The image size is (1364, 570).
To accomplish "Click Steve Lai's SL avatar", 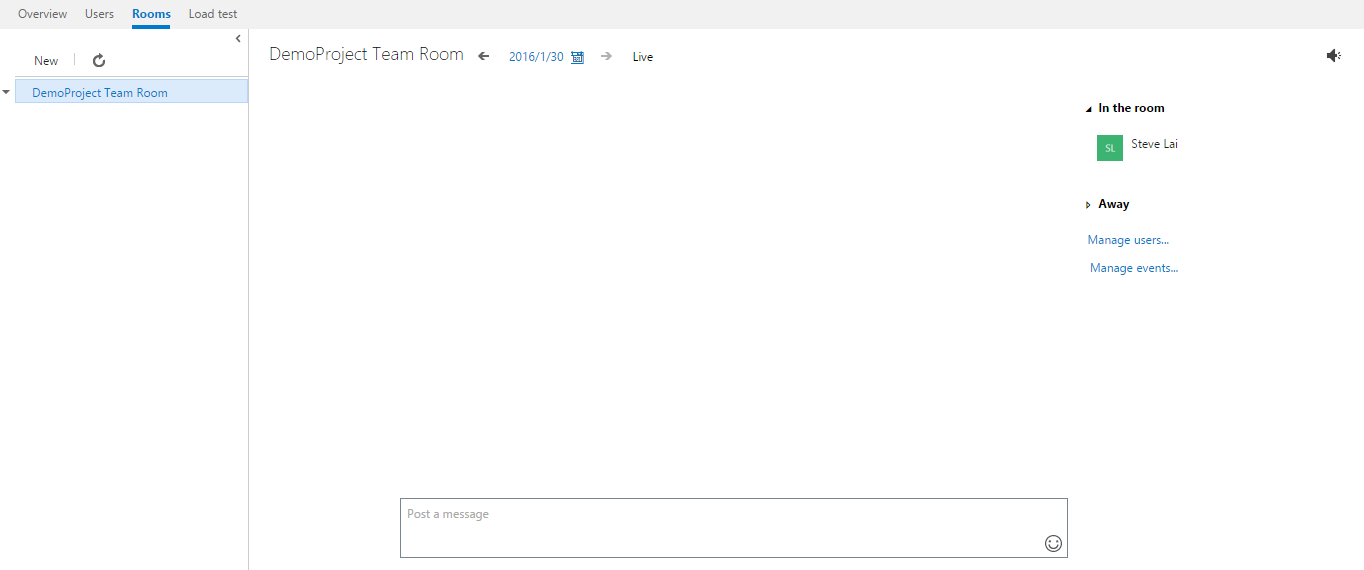I will click(1109, 148).
